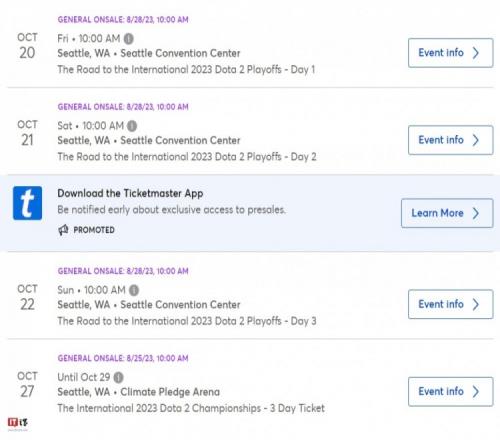Viewport: 500px width, 440px height.
Task: Click the promoted megaphone icon
Action: pyautogui.click(x=63, y=230)
